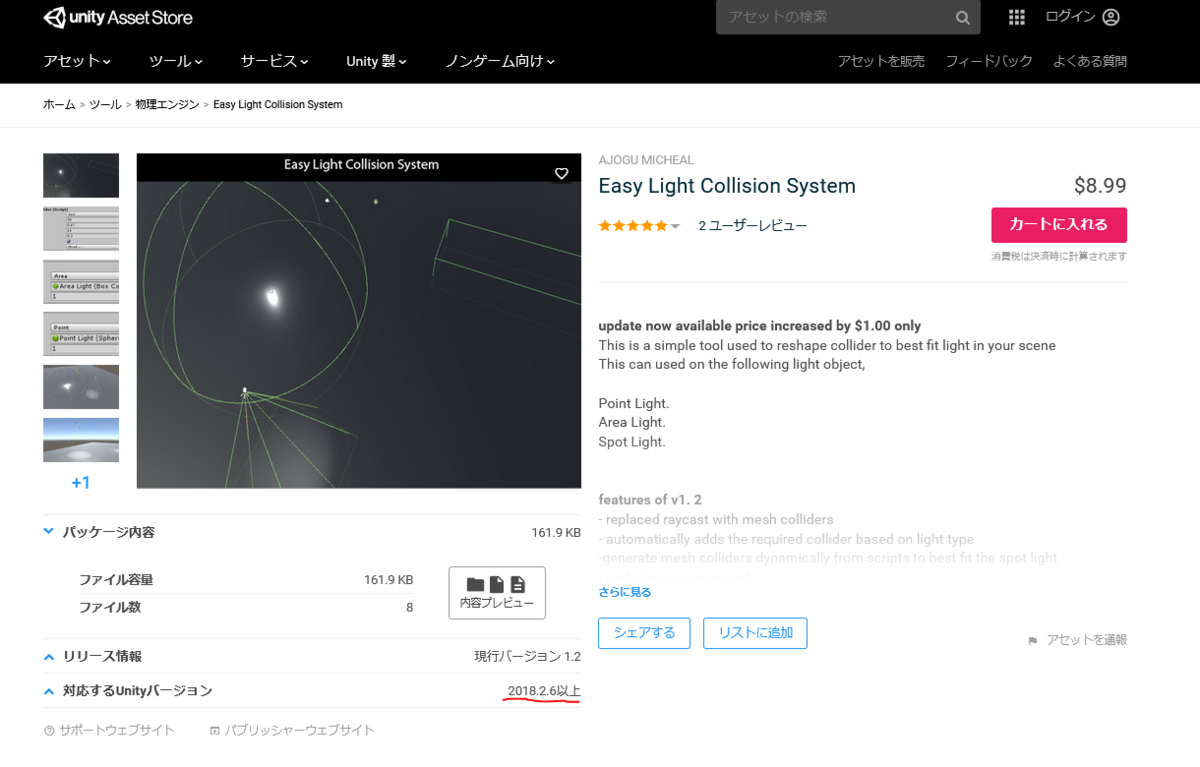Viewport: 1200px width, 767px height.
Task: Go to ツール breadcrumb
Action: click(105, 105)
